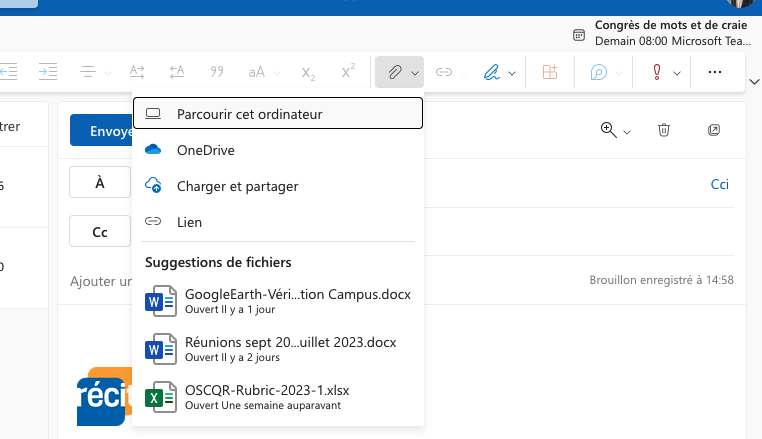
Task: Attach GoogleEarth-Véri...tion Campus.docx suggested file
Action: (x=277, y=301)
